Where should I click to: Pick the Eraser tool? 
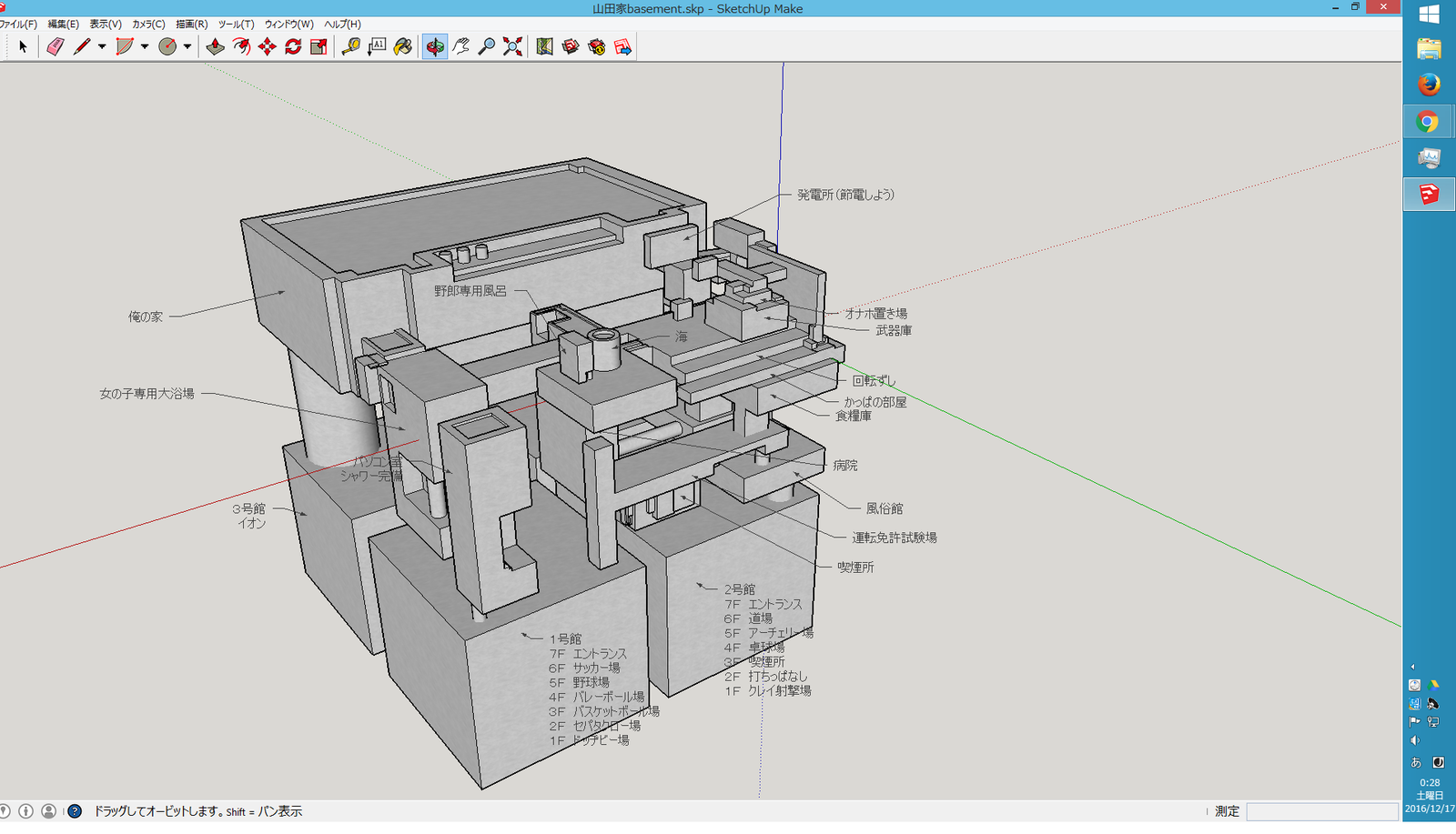click(56, 46)
